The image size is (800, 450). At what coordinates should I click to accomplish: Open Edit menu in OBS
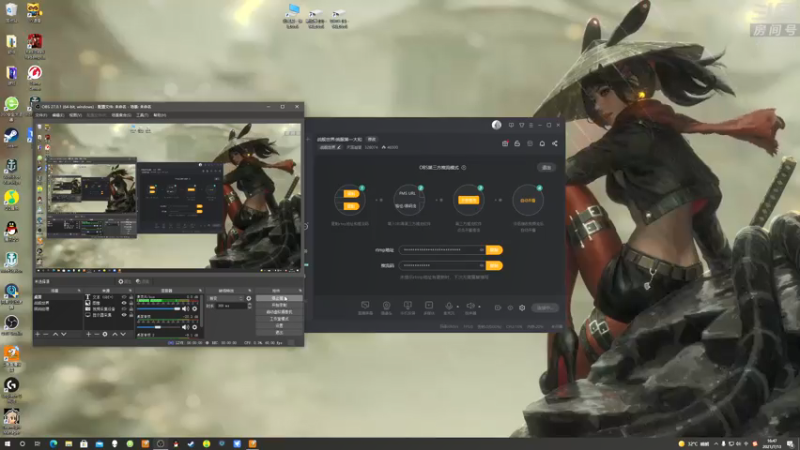point(58,115)
